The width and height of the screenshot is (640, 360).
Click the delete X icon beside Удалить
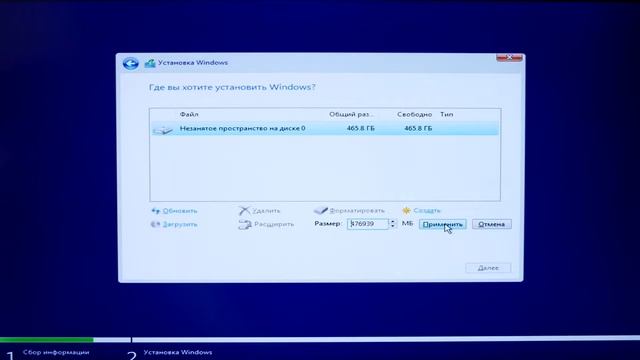244,211
